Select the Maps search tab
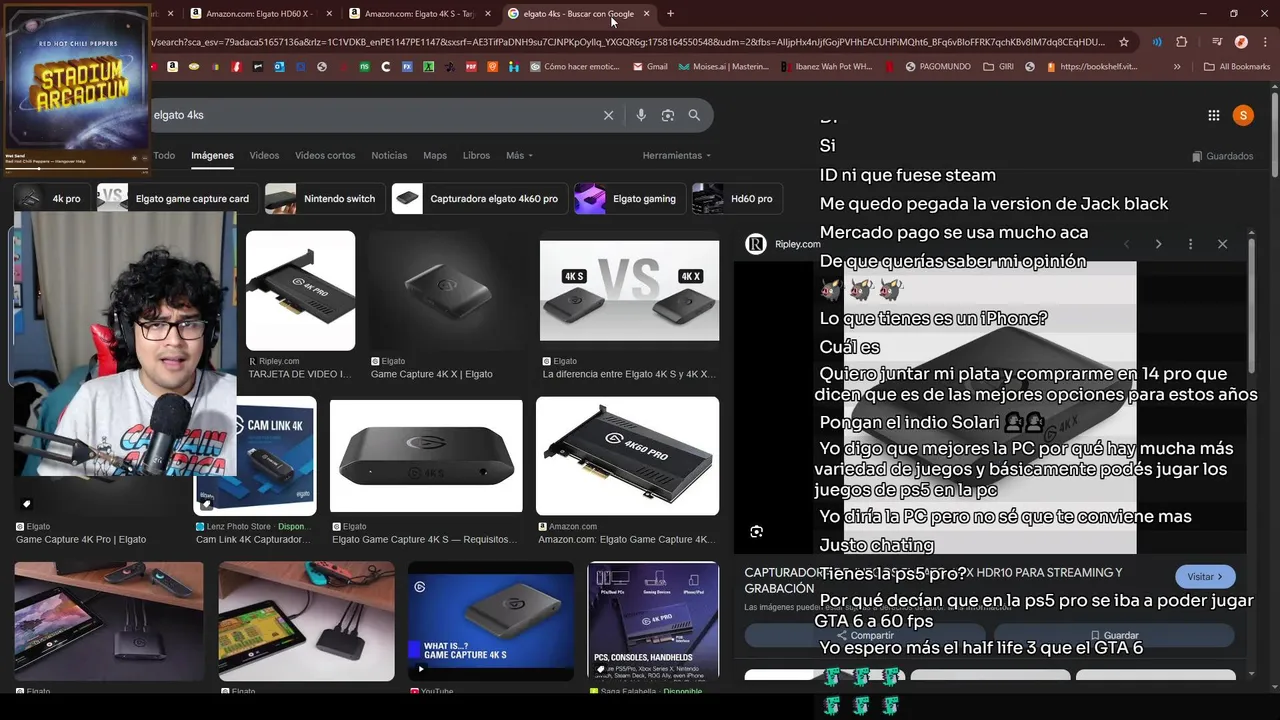 click(435, 155)
